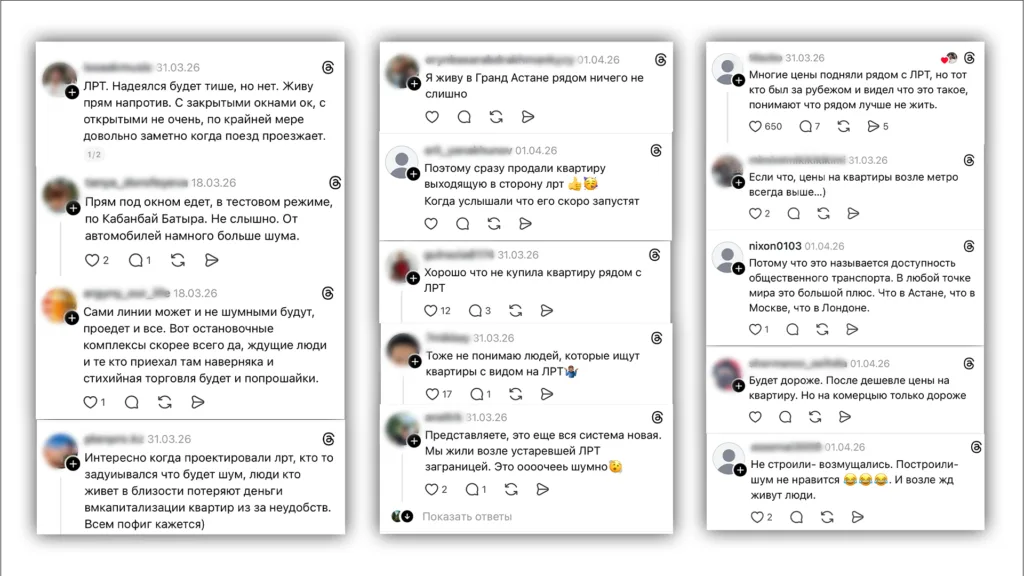Viewport: 1024px width, 576px height.
Task: Open comments on the 650-like post
Action: (x=805, y=126)
